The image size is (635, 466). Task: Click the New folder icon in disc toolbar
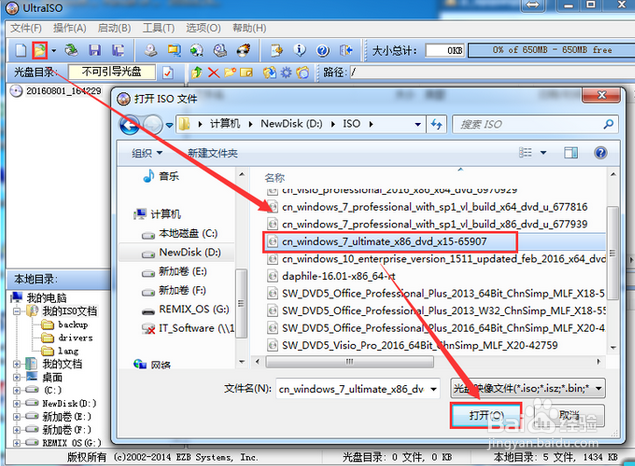[230, 72]
